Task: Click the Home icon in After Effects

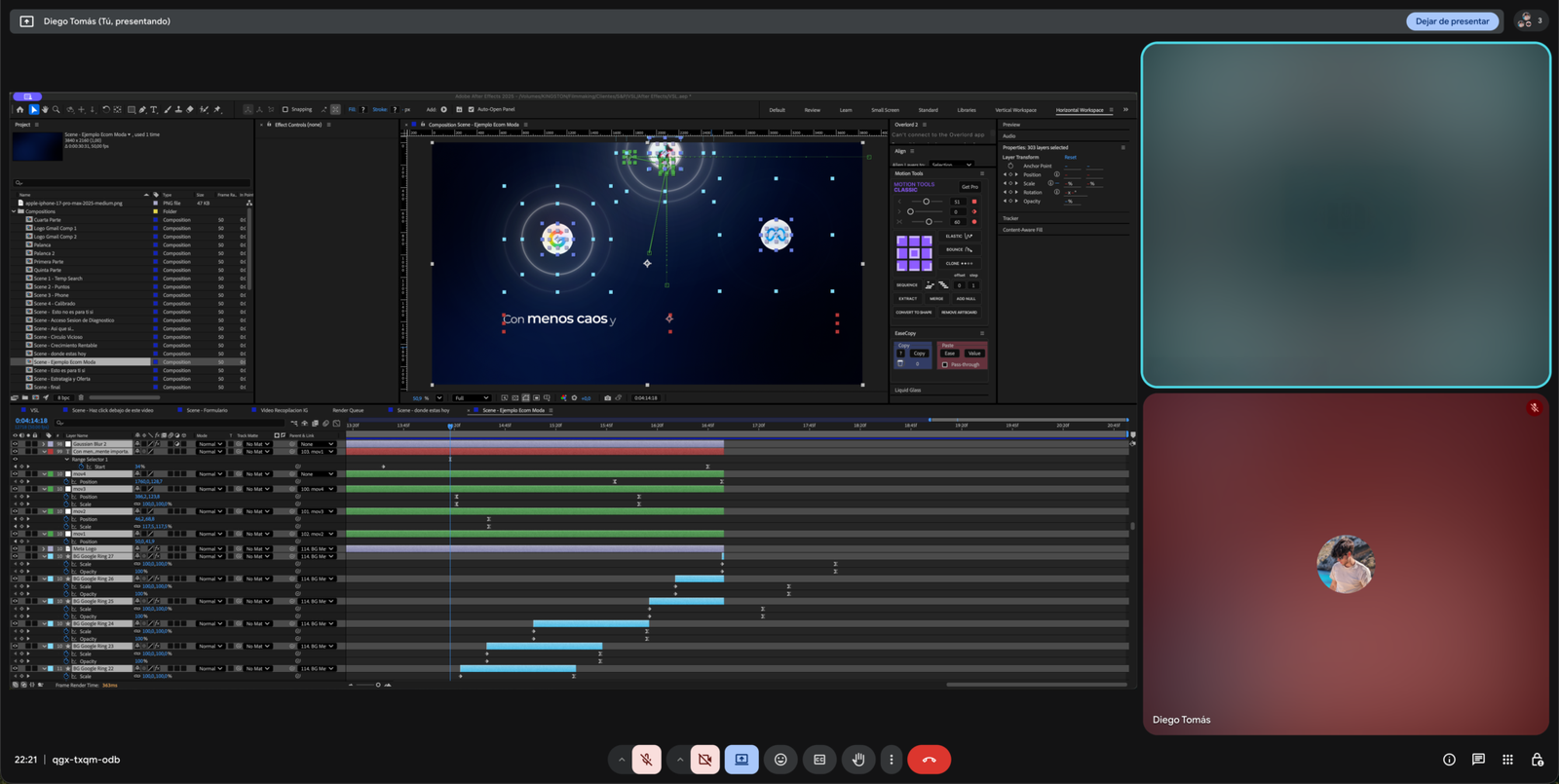Action: 19,110
